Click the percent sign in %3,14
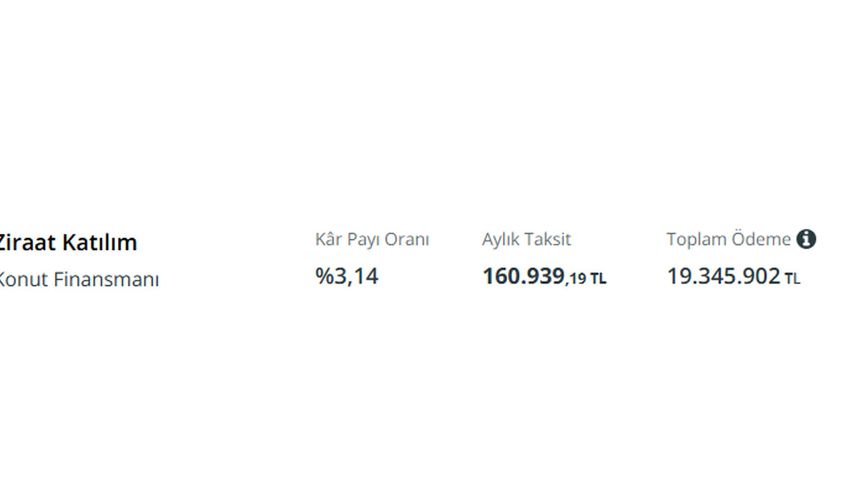The height and width of the screenshot is (504, 860). click(x=324, y=276)
